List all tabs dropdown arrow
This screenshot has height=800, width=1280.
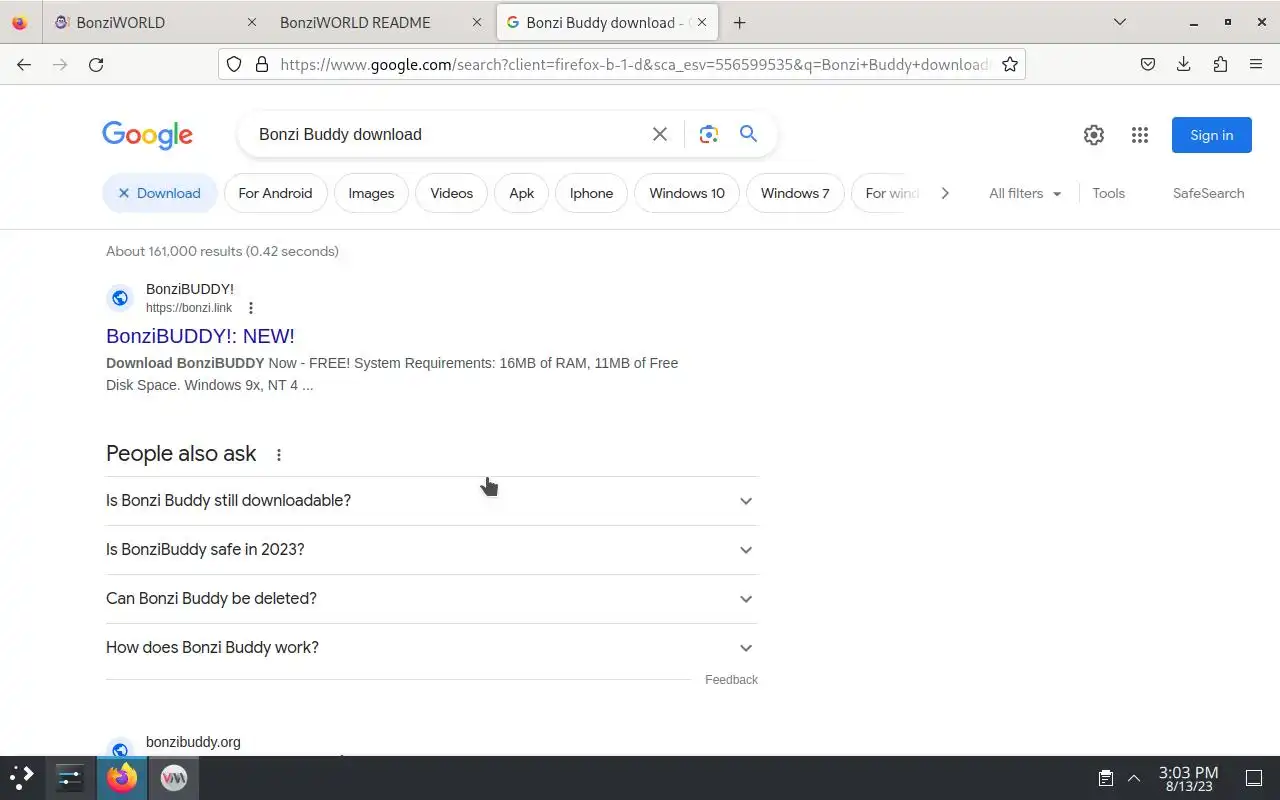(1120, 22)
